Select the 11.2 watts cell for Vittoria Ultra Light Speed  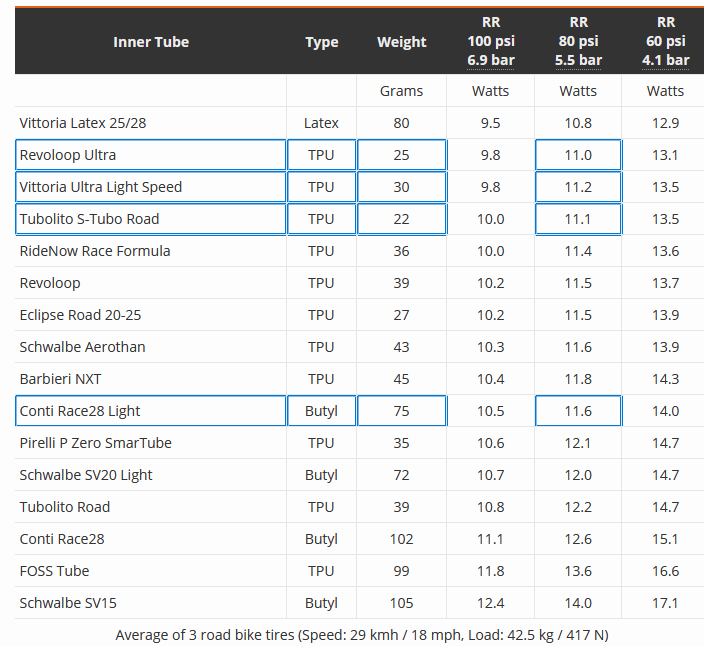coord(578,187)
